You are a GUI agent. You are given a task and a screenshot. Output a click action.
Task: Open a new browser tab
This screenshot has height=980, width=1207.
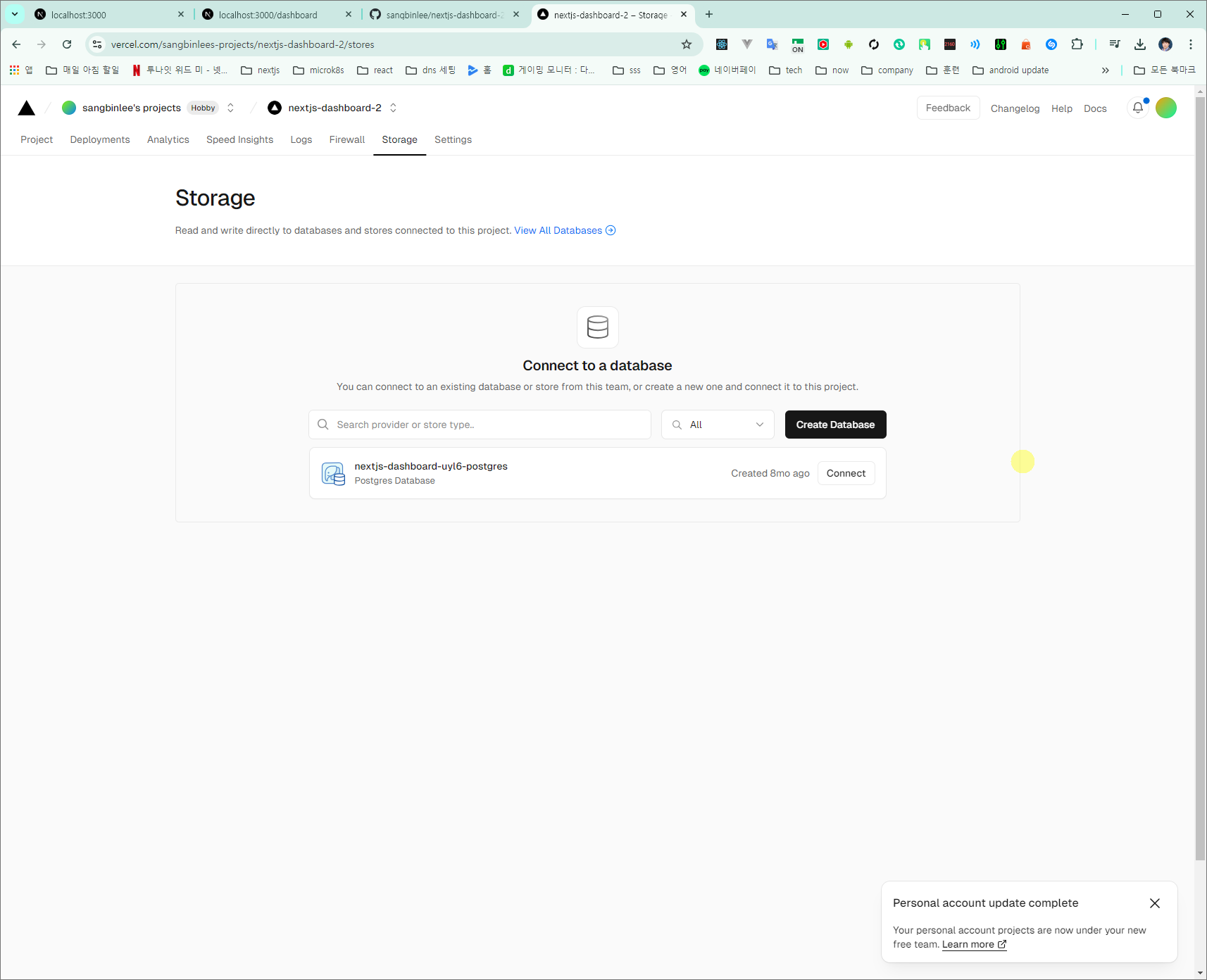coord(709,14)
